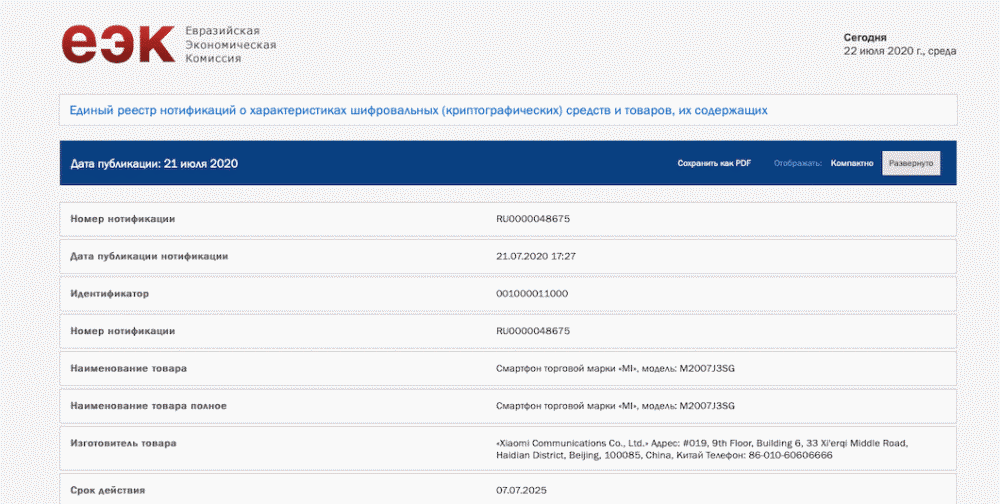Open the Единый реестр нотификаций link
The height and width of the screenshot is (504, 1000).
[x=418, y=110]
